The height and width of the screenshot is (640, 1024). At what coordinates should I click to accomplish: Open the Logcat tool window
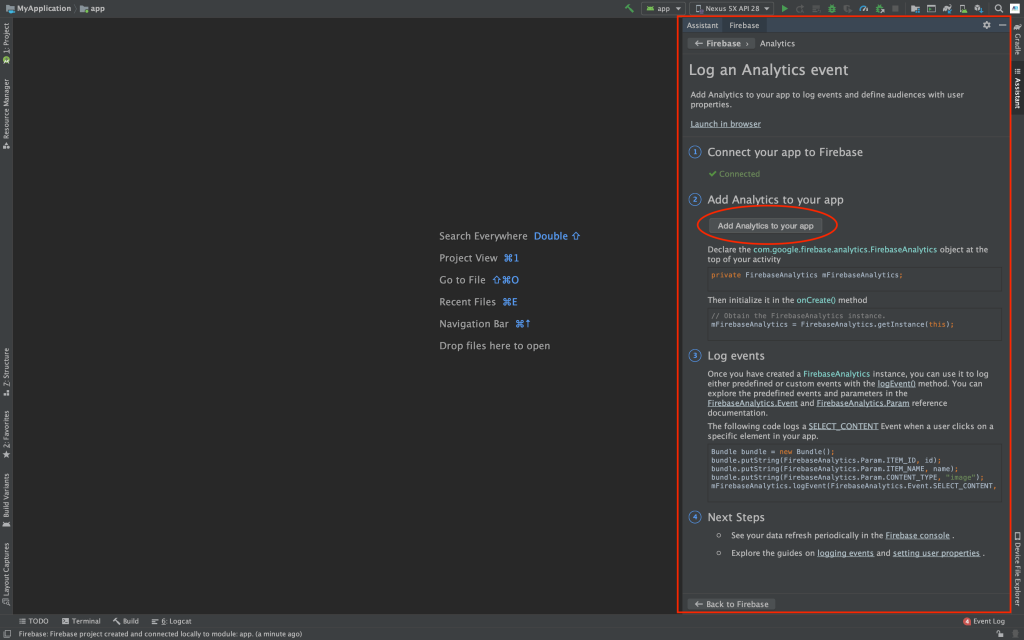(x=171, y=621)
